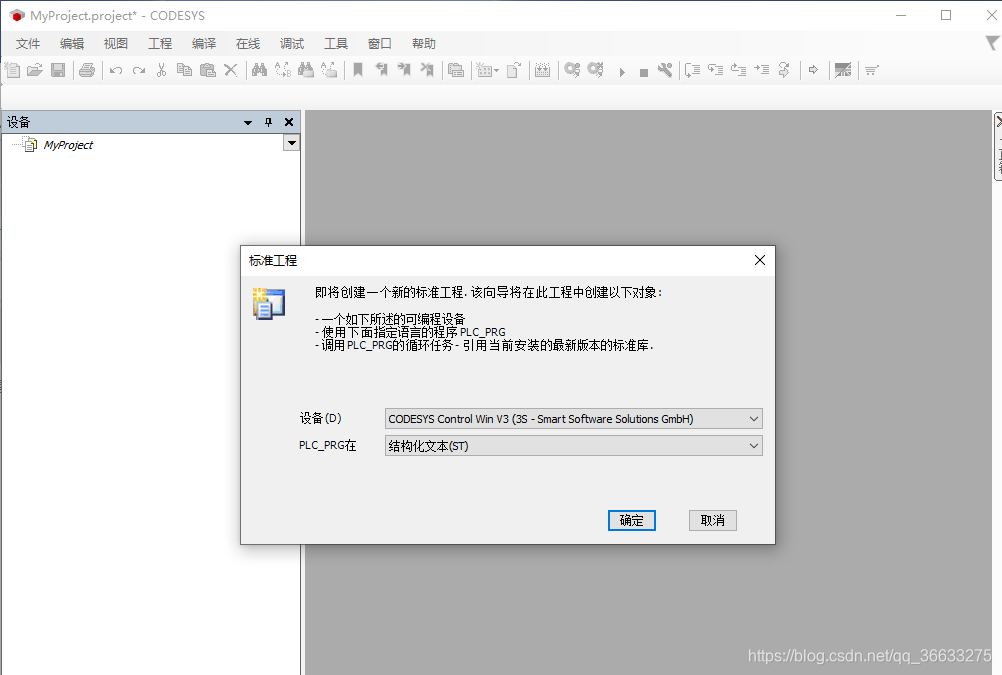Open the 工程 menu
Viewport: 1002px width, 675px height.
point(160,43)
